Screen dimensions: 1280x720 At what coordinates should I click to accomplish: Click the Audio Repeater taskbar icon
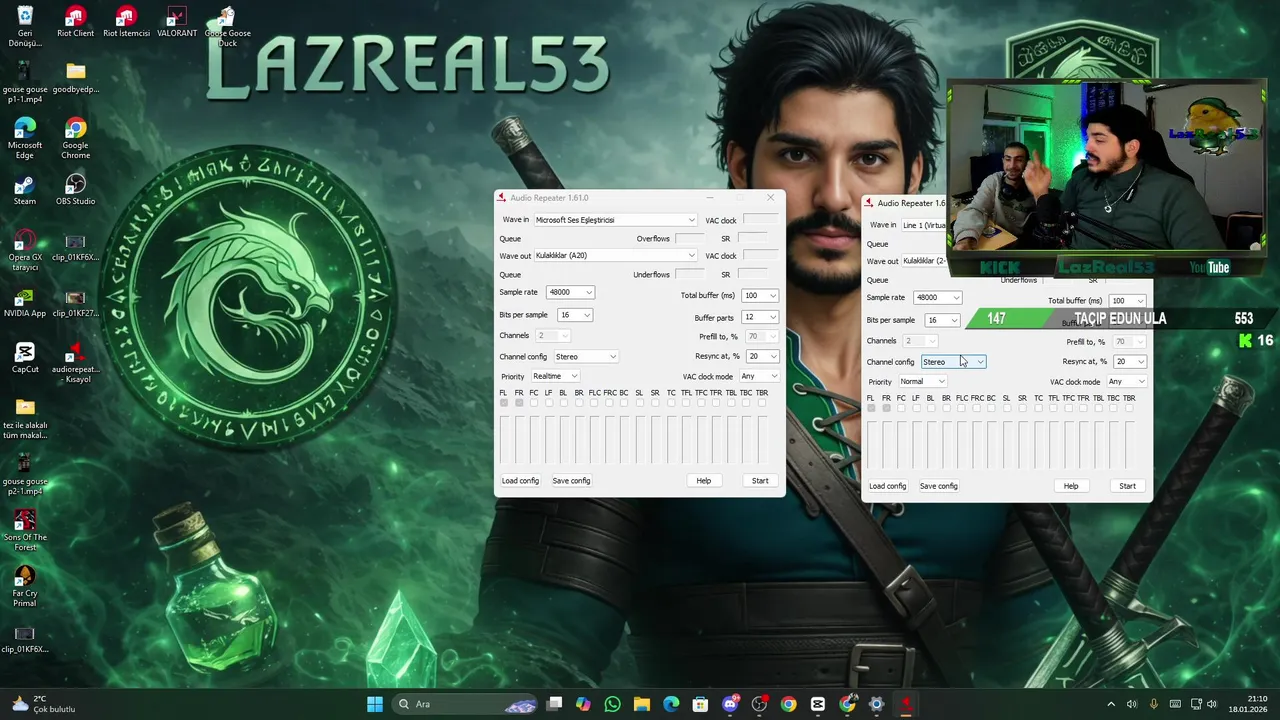pyautogui.click(x=906, y=704)
